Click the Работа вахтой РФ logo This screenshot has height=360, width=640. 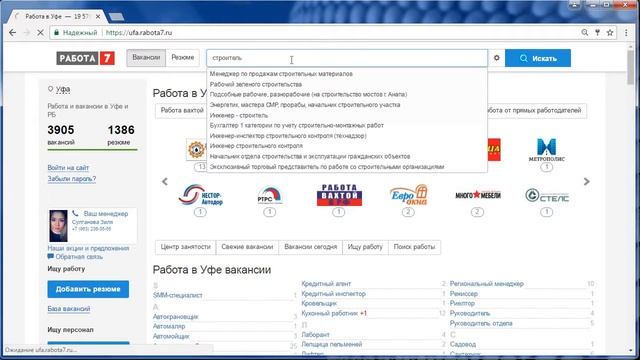coord(339,195)
